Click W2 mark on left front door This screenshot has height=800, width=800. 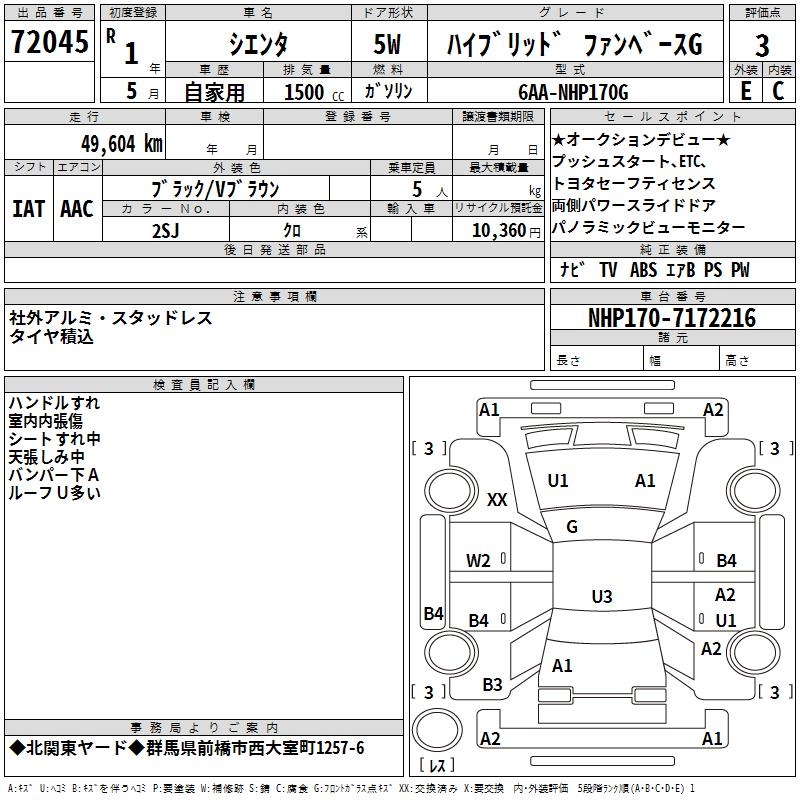click(x=478, y=561)
